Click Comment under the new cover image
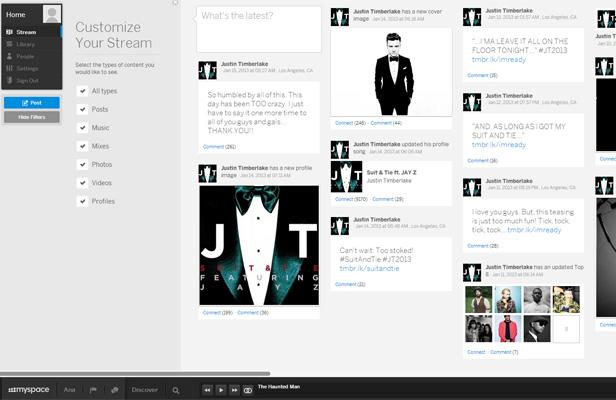This screenshot has height=400, width=616. (x=381, y=123)
